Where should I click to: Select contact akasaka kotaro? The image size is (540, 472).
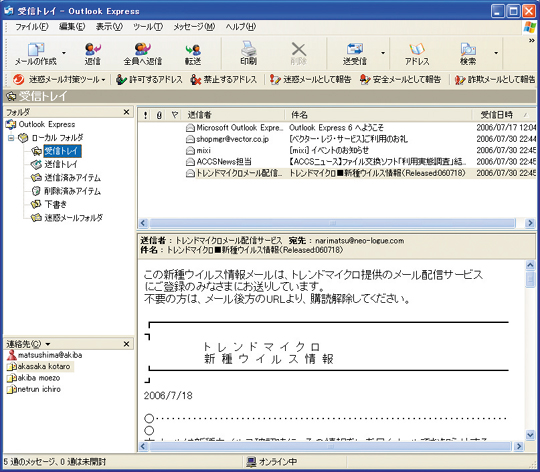point(40,366)
